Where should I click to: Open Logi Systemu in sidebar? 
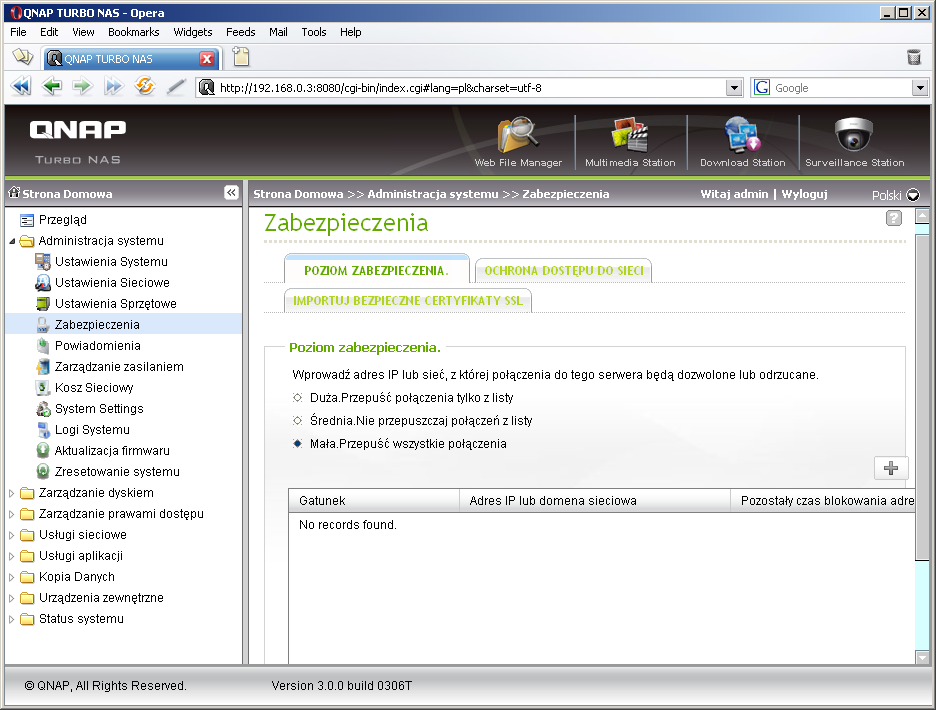click(92, 430)
